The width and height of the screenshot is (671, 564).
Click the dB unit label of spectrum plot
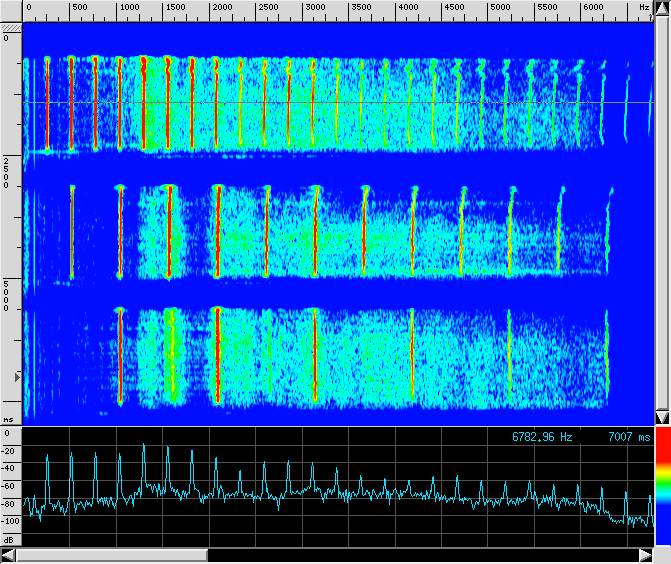coord(8,539)
